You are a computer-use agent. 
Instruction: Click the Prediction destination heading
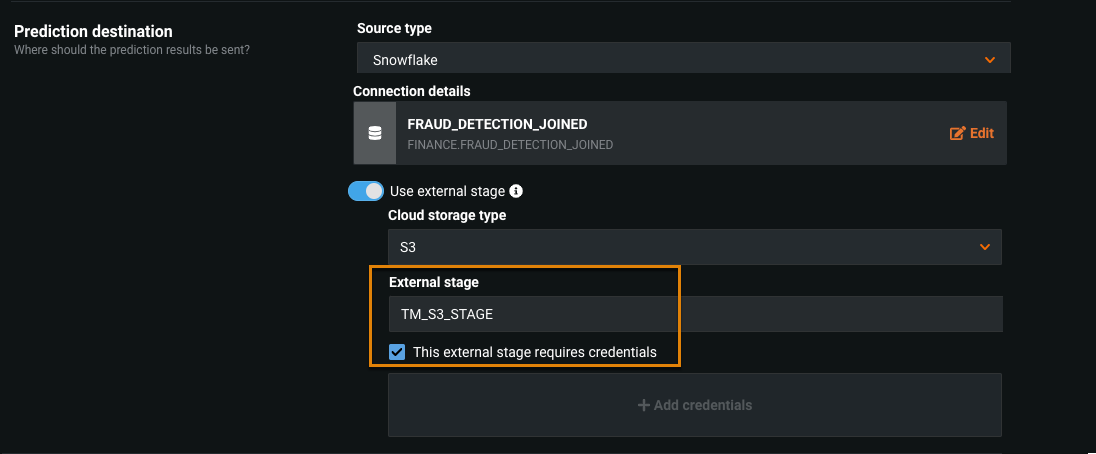(x=93, y=32)
